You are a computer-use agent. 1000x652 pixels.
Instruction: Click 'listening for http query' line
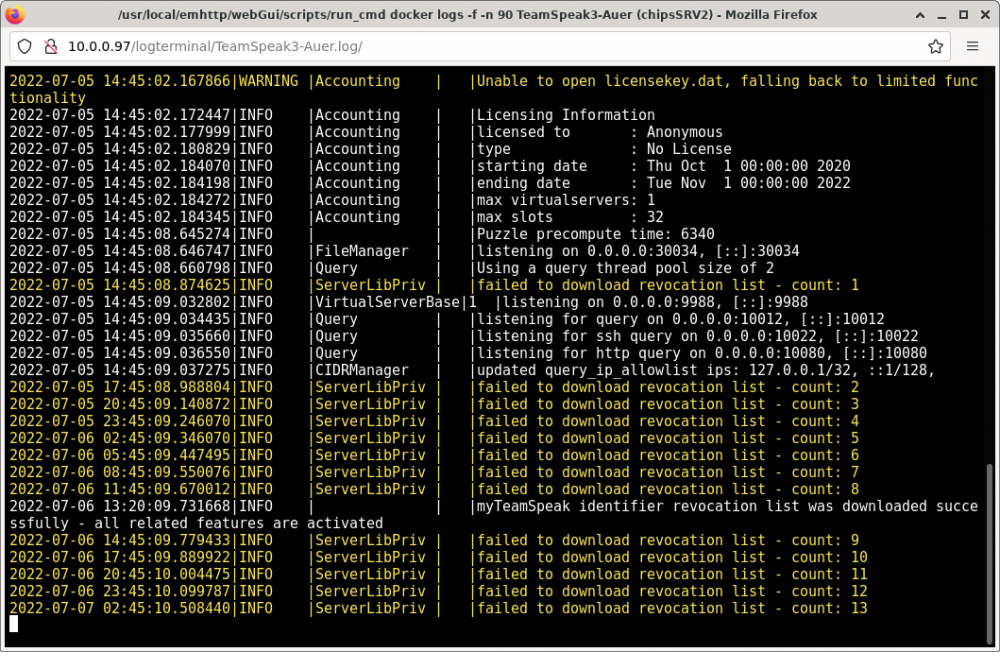point(468,353)
